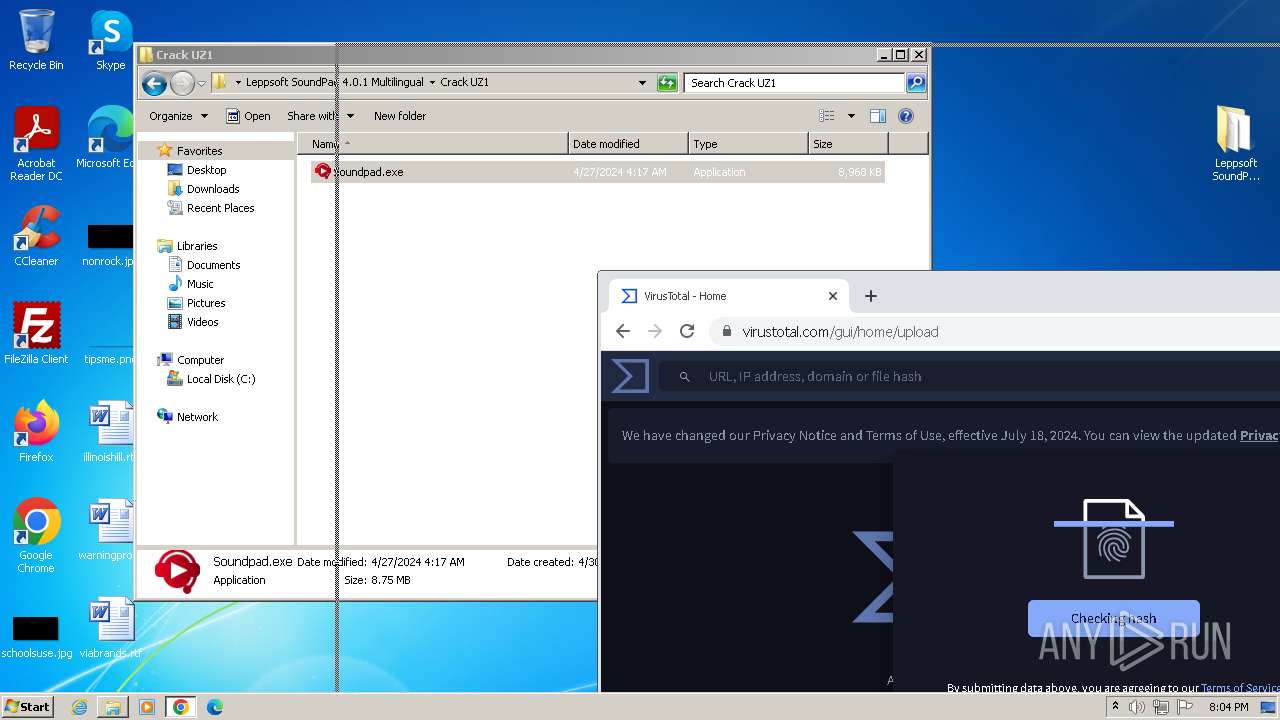The image size is (1280, 720).
Task: Show the preview pane in Explorer
Action: [878, 116]
